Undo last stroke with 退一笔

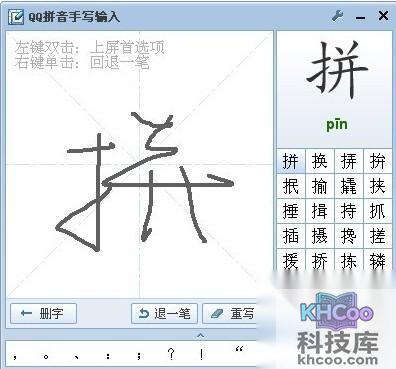tap(165, 313)
